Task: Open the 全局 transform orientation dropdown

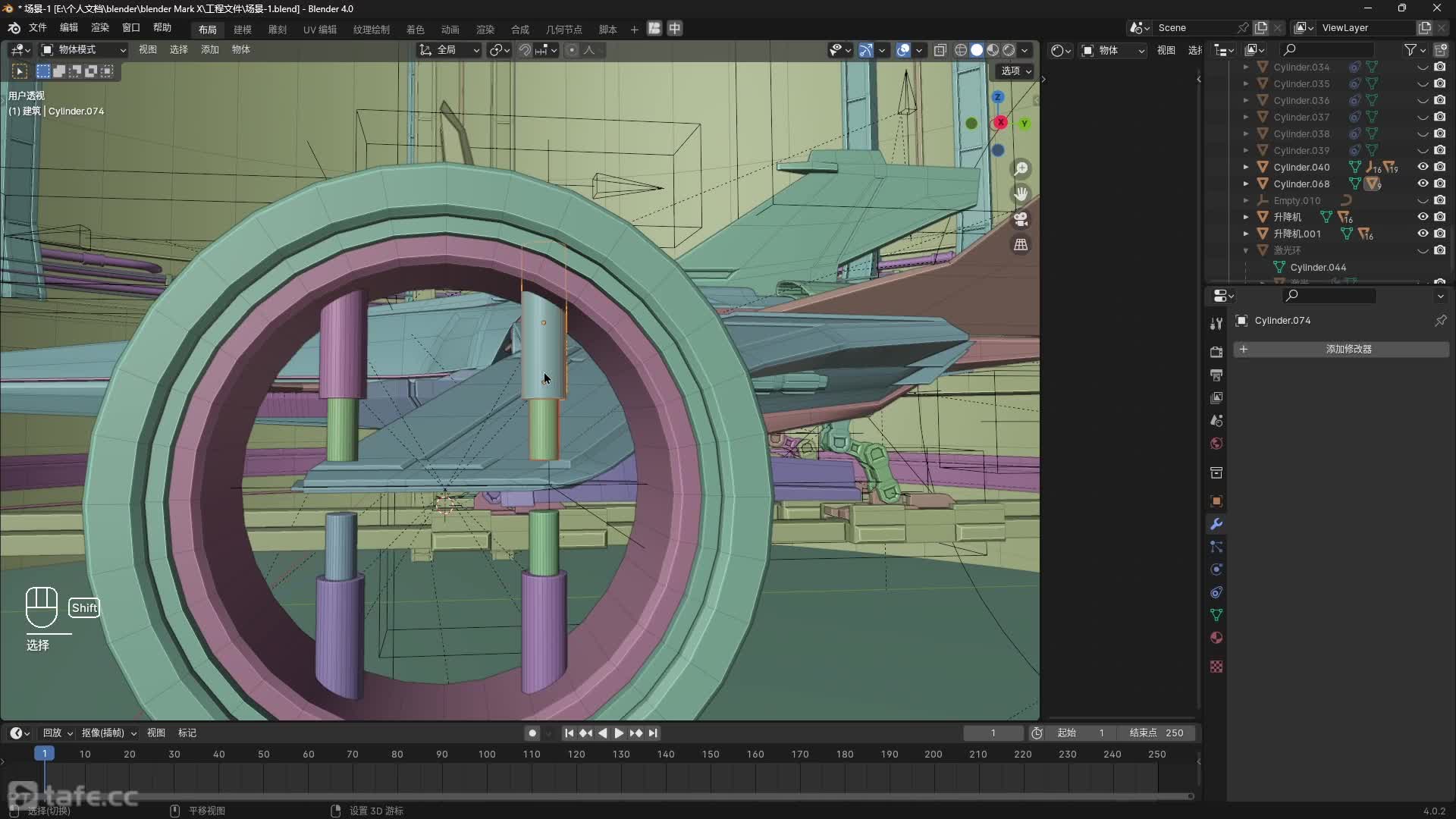Action: click(x=450, y=50)
